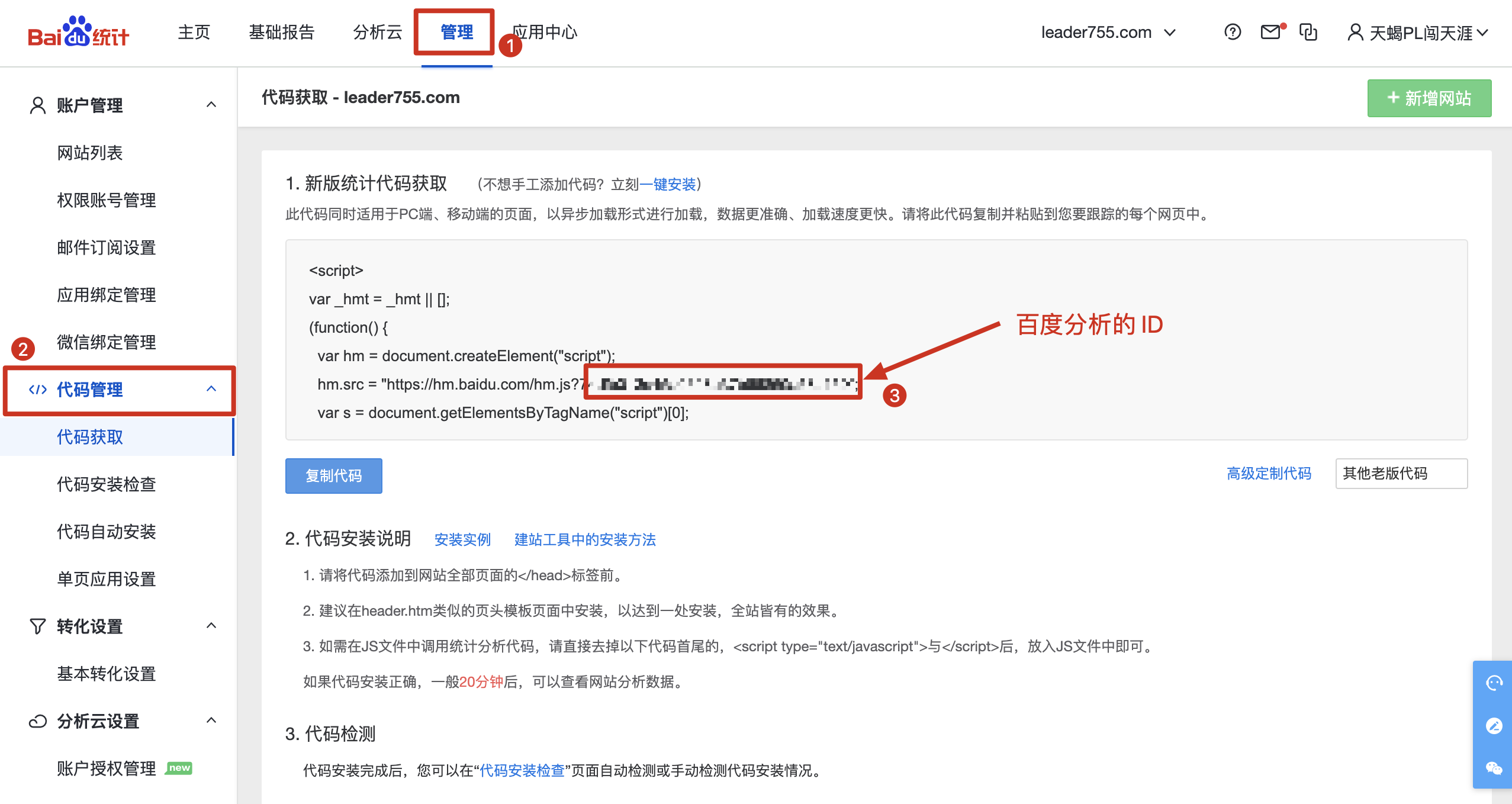The image size is (1512, 804).
Task: Open the 其他老版代码 dropdown
Action: click(1401, 474)
